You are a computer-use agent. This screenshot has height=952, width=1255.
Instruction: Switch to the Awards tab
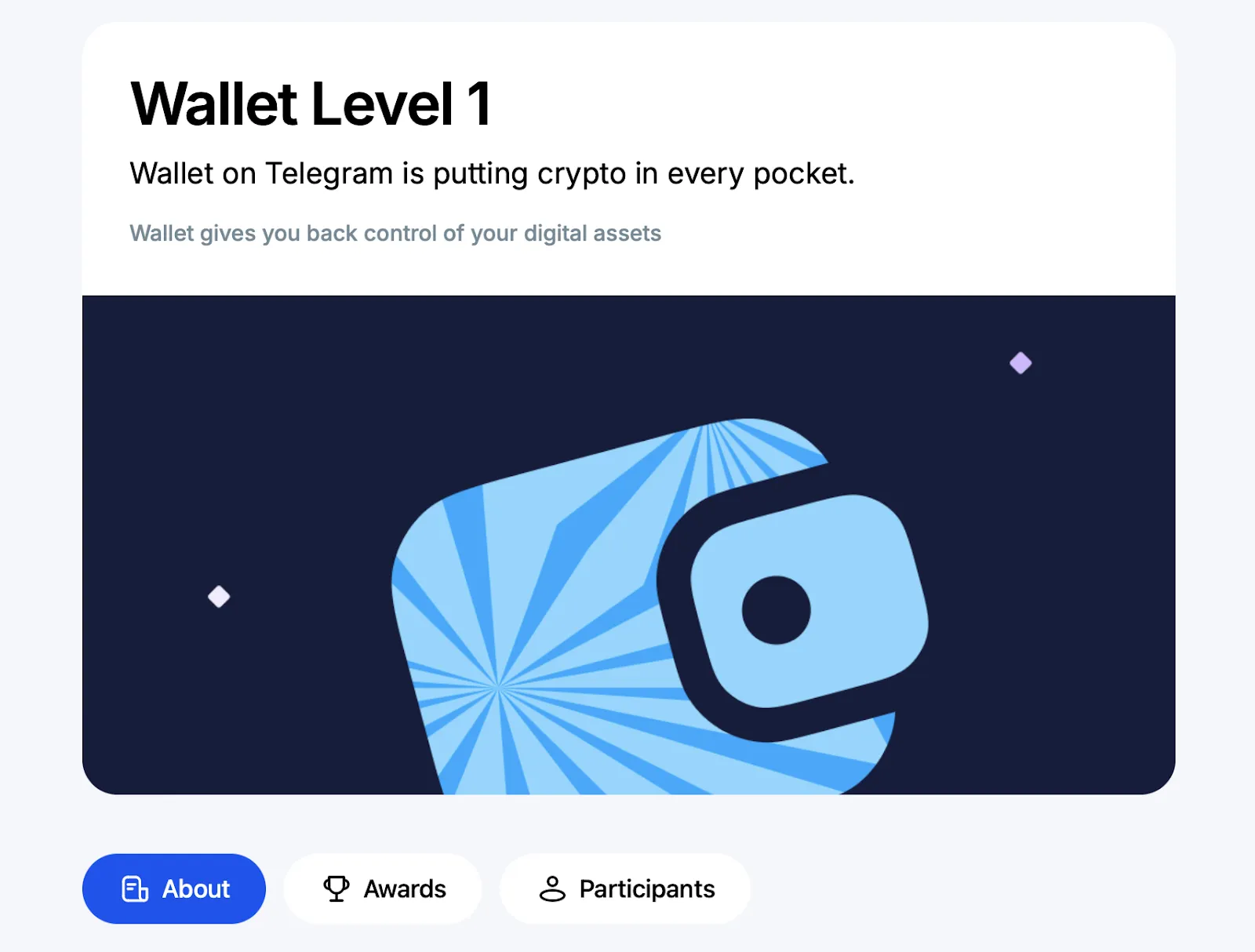tap(383, 888)
